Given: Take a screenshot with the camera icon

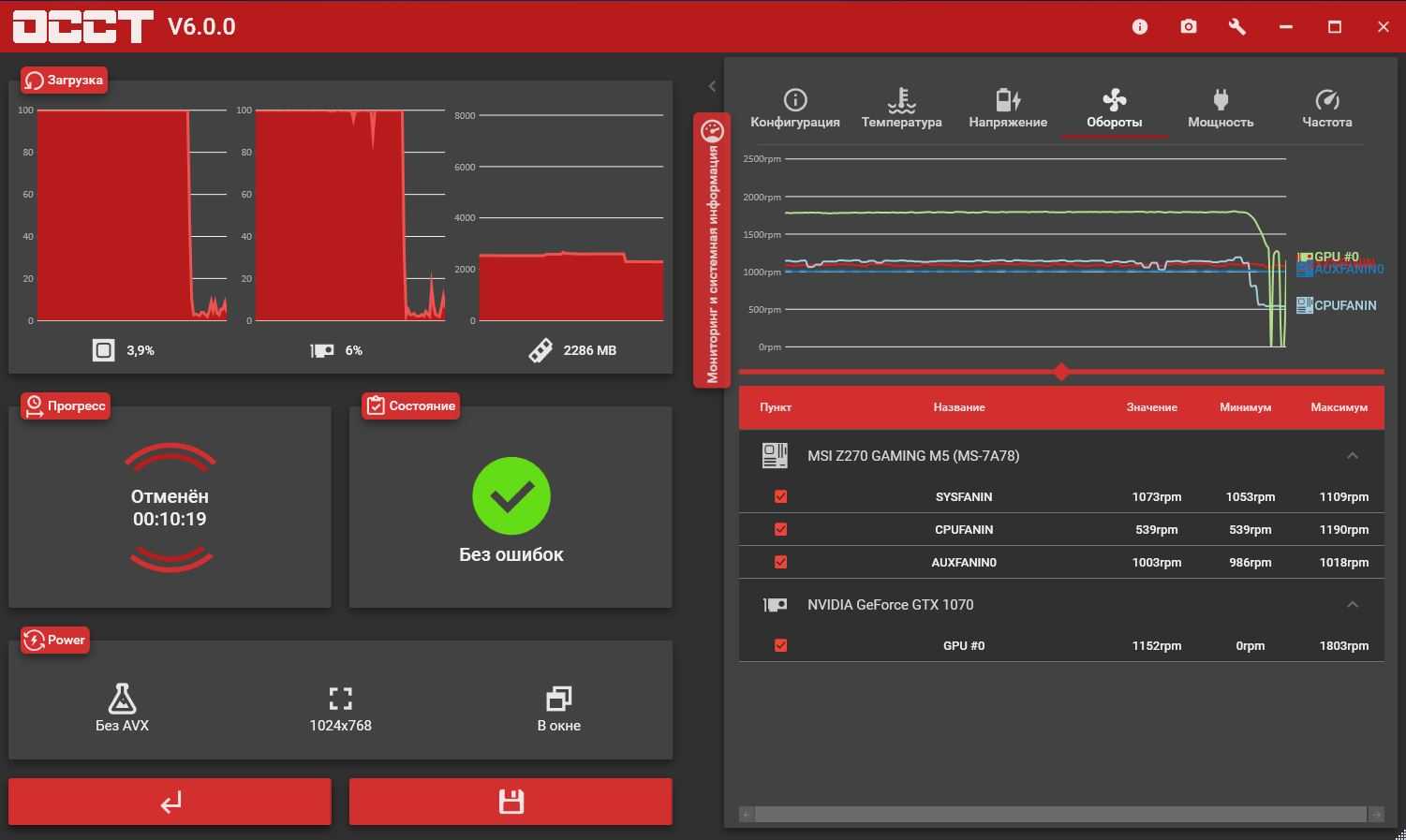Looking at the screenshot, I should [1189, 26].
